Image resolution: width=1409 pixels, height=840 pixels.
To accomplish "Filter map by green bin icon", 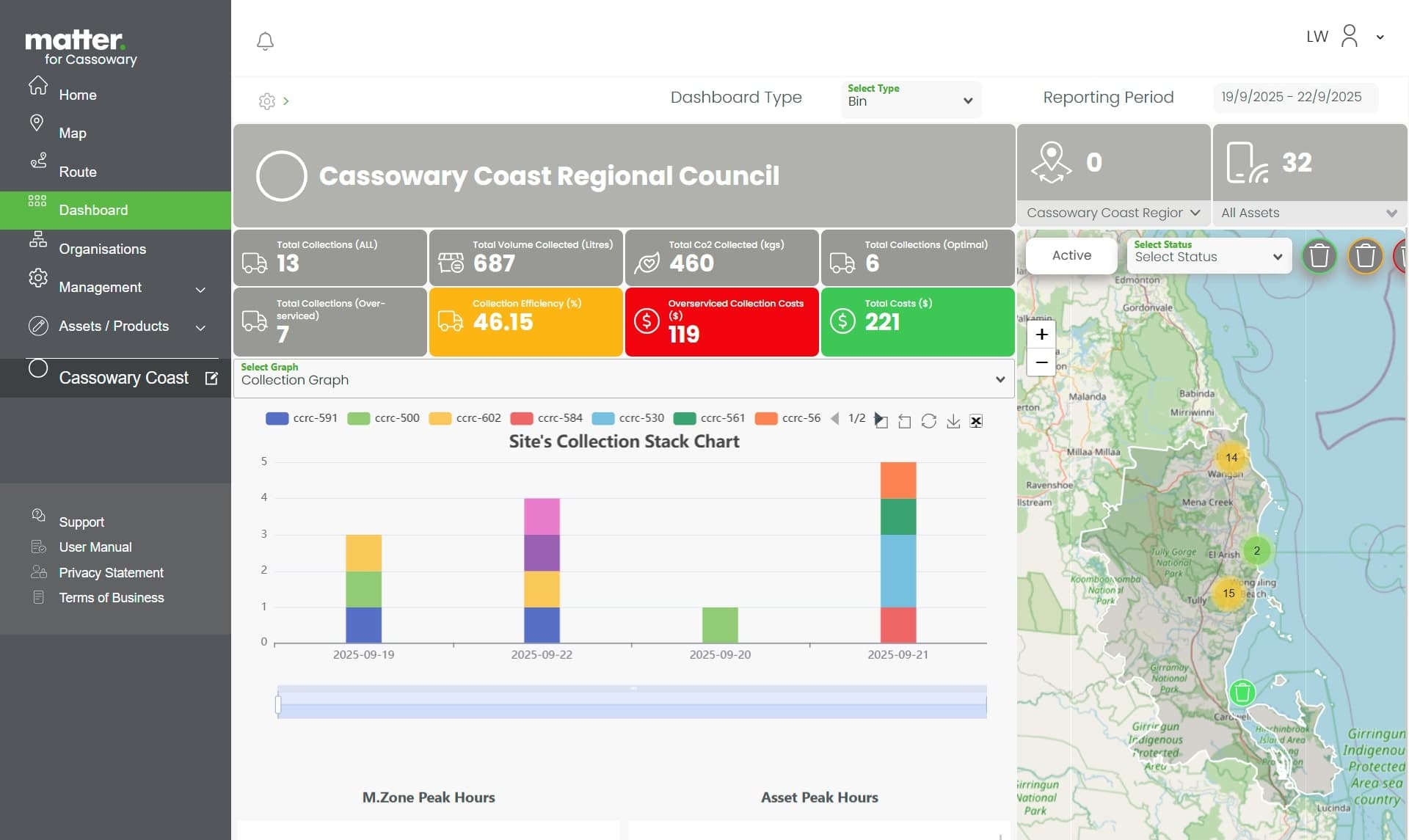I will coord(1319,256).
